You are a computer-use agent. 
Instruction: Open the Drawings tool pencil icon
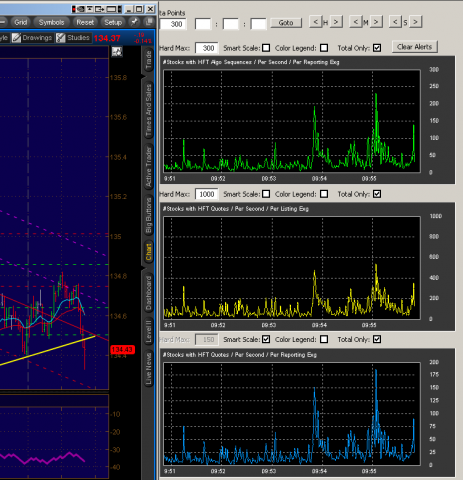tap(16, 38)
